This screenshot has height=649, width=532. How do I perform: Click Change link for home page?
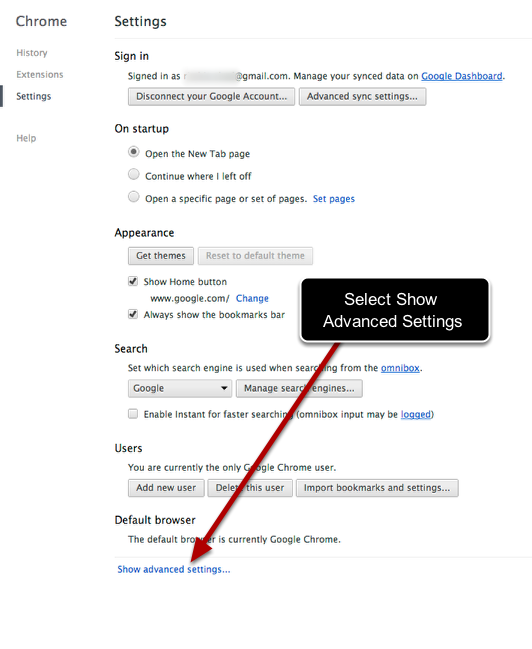point(252,298)
